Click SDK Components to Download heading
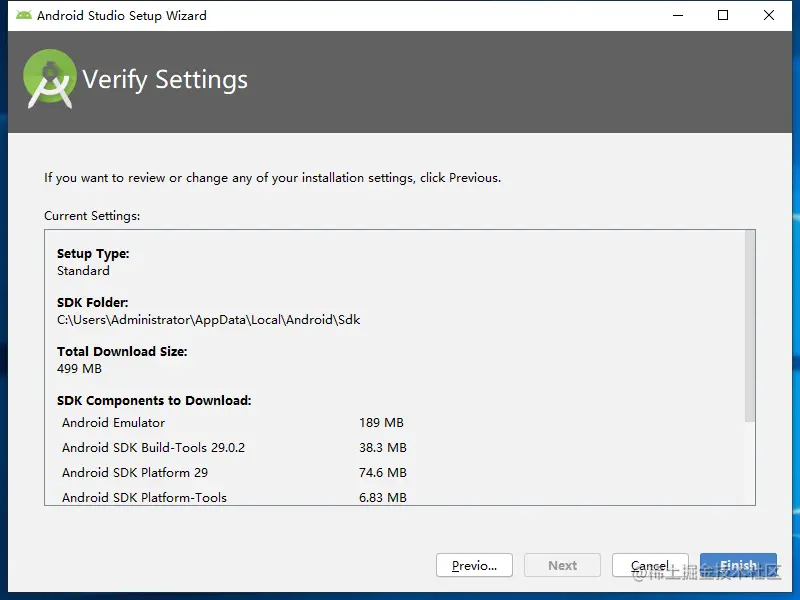This screenshot has width=800, height=600. pyautogui.click(x=154, y=401)
